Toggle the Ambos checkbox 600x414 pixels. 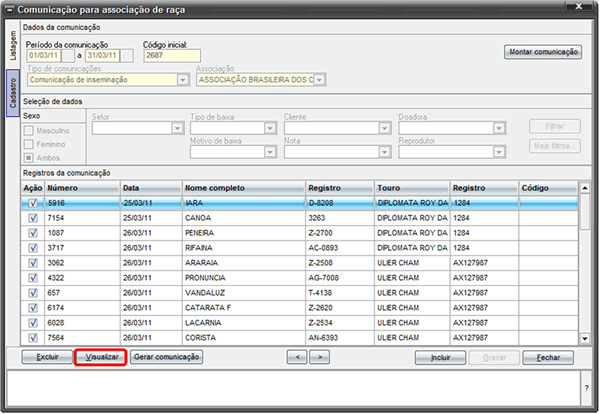click(x=29, y=158)
